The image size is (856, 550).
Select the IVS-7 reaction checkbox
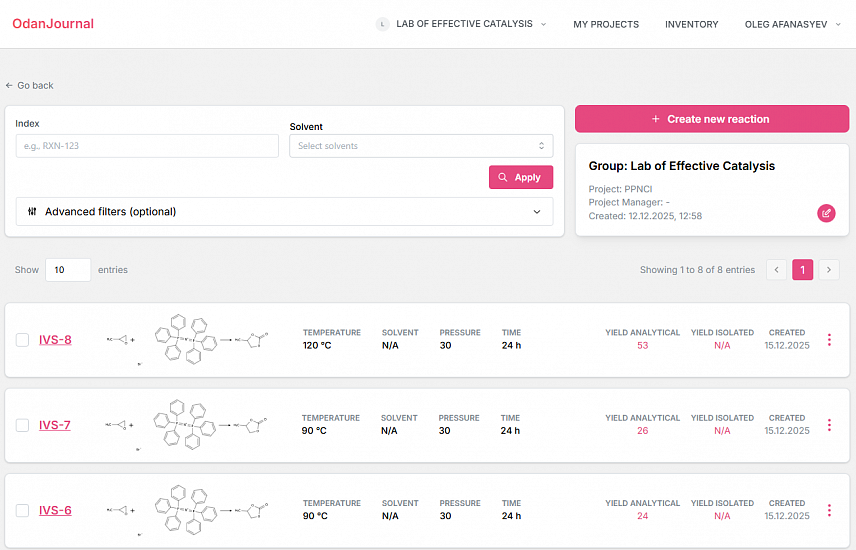[x=23, y=425]
